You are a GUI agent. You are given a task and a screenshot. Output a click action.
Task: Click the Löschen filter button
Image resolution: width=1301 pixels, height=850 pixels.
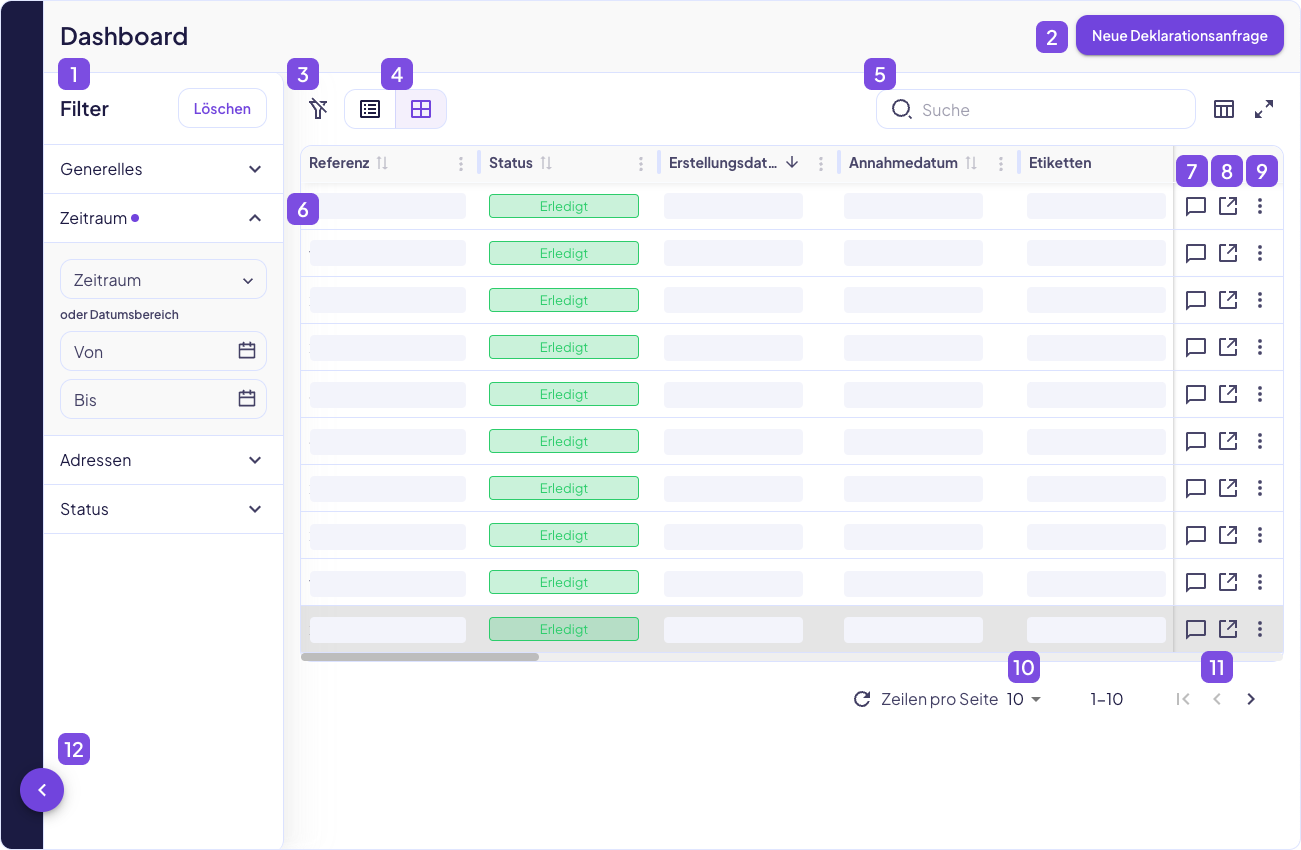coord(222,109)
